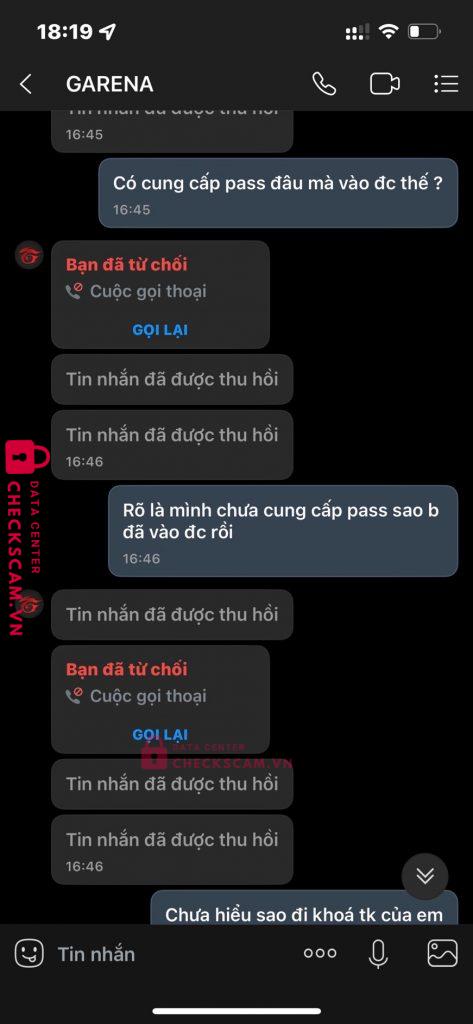Tap the message "Chưa hiểu sao đi khoá tk"

pyautogui.click(x=304, y=907)
